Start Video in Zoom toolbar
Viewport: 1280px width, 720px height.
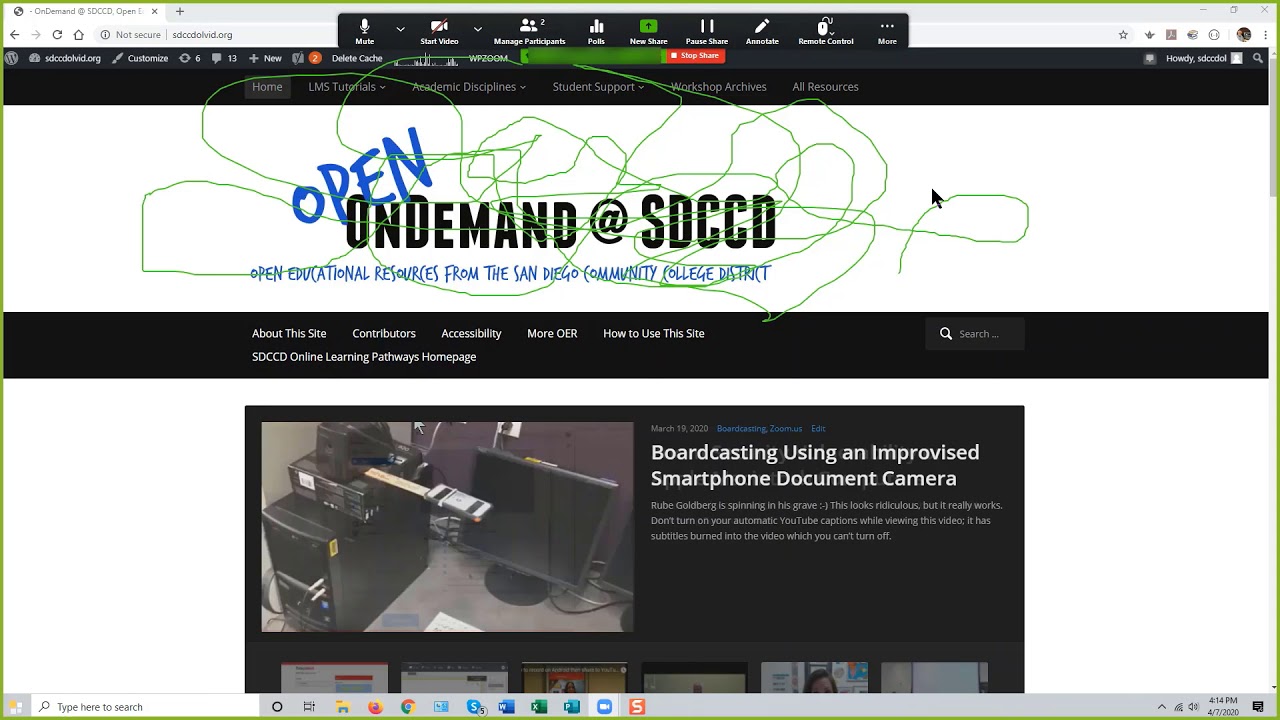(x=439, y=31)
